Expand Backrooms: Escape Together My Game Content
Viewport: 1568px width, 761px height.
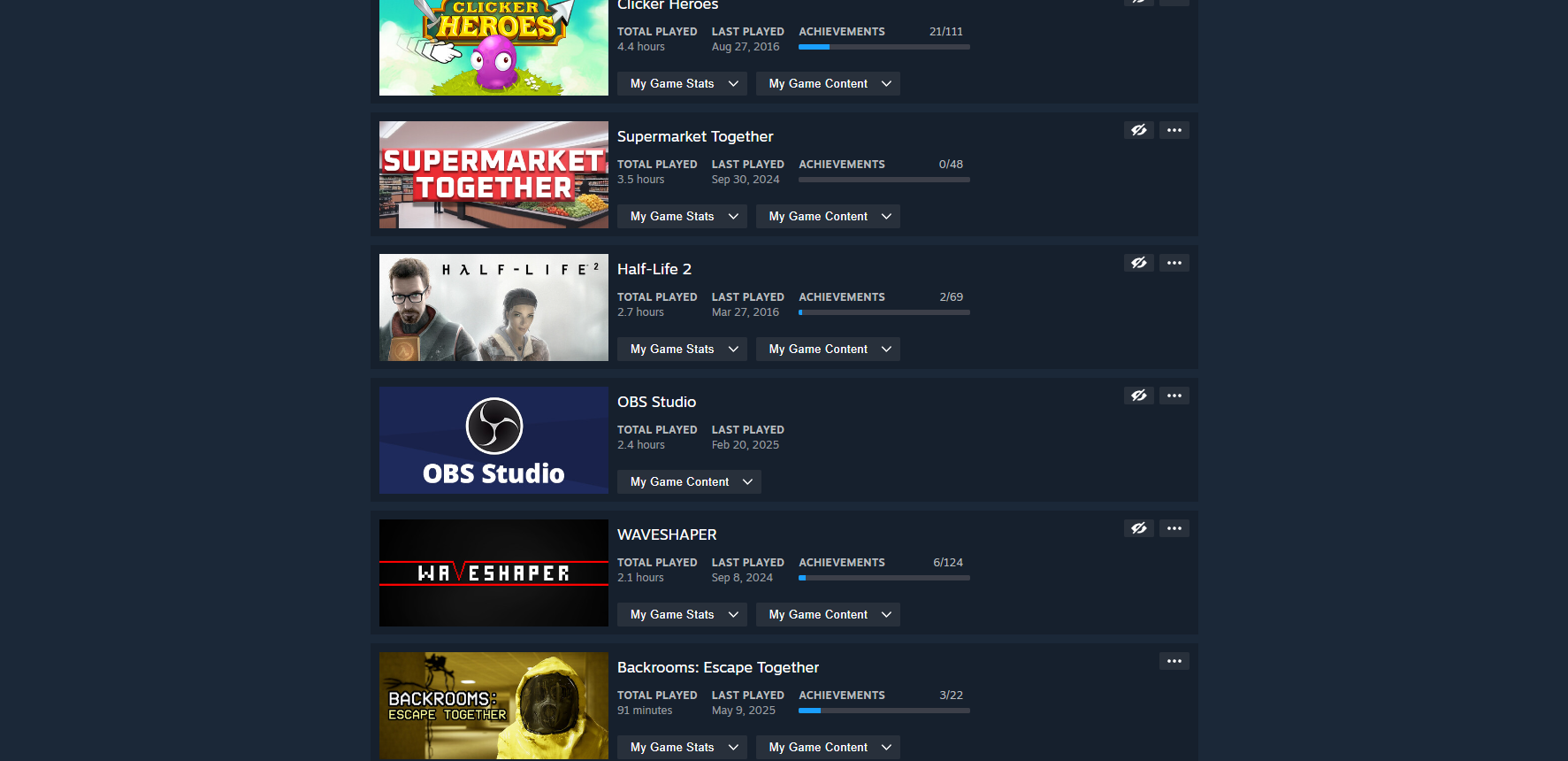[828, 747]
